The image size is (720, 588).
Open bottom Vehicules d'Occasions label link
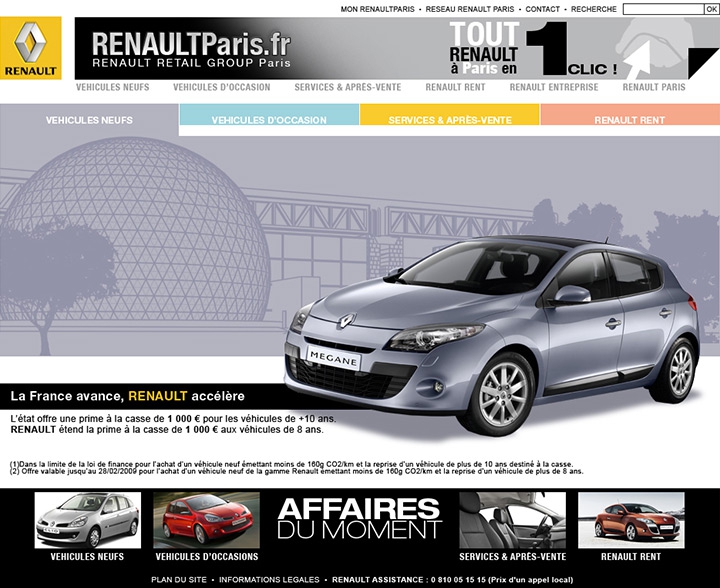(x=207, y=557)
